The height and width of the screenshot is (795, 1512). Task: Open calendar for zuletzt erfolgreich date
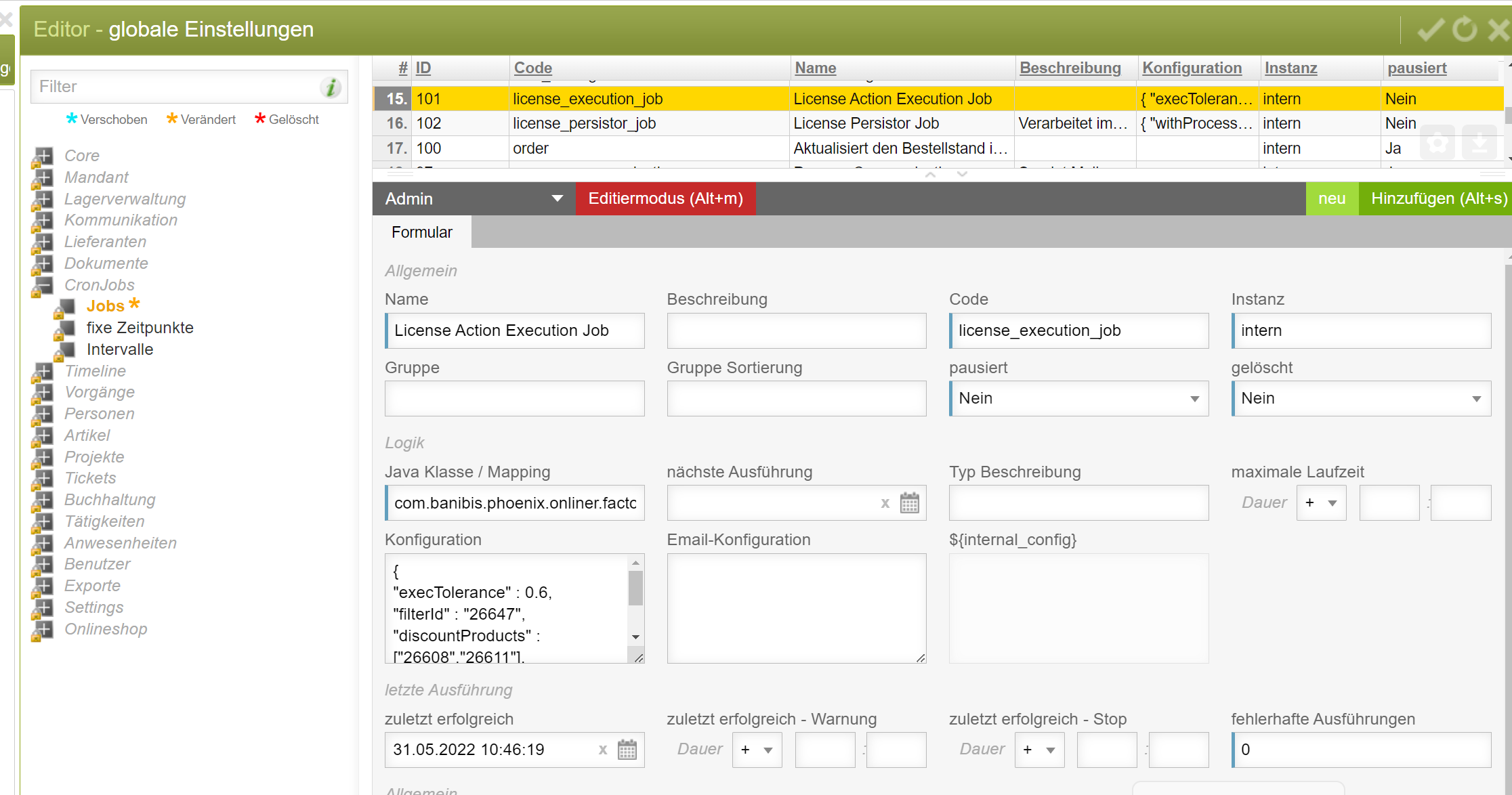point(627,750)
